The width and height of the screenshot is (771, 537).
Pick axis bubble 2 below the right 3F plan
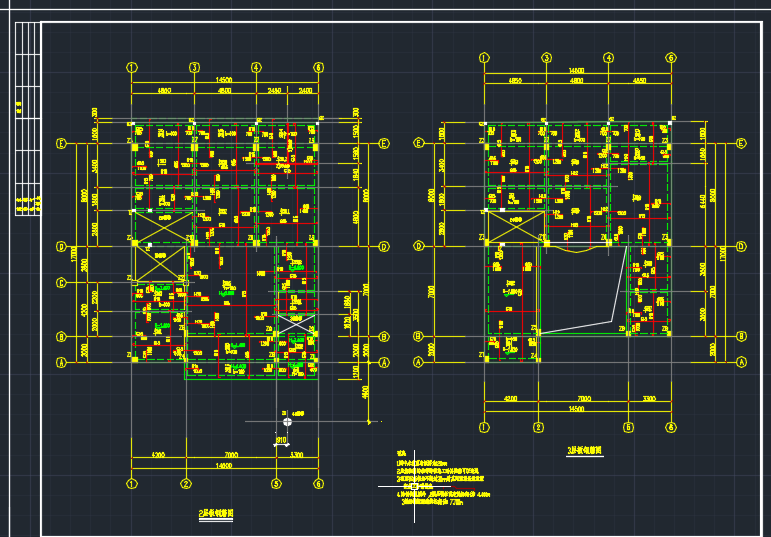click(x=538, y=427)
